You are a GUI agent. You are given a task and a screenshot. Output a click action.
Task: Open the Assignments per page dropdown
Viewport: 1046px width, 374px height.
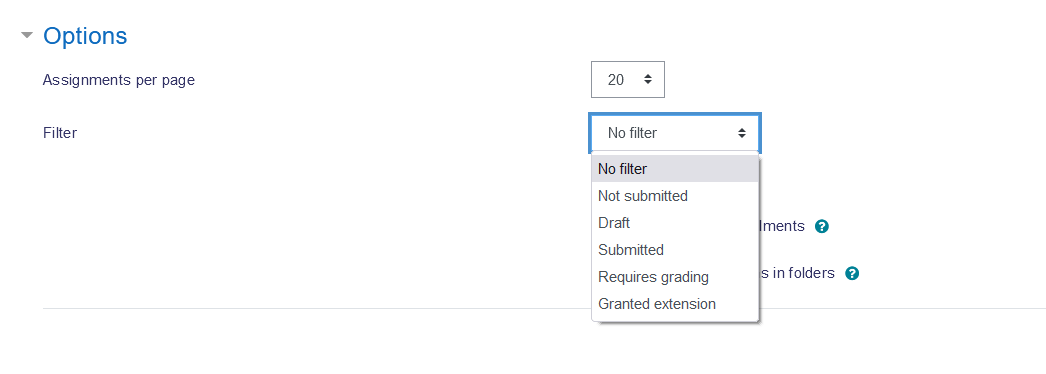[x=628, y=79]
